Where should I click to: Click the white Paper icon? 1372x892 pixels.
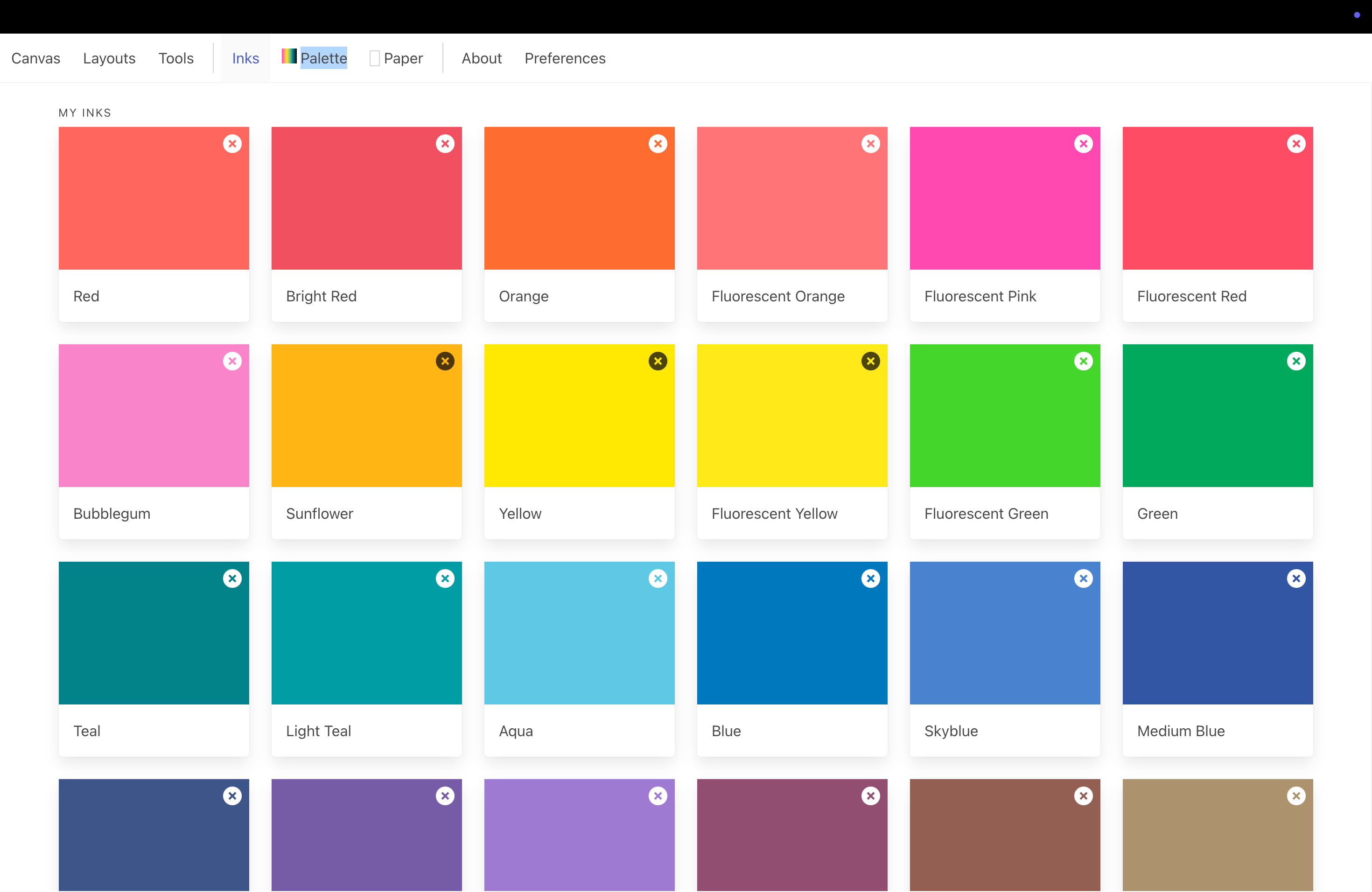(375, 58)
